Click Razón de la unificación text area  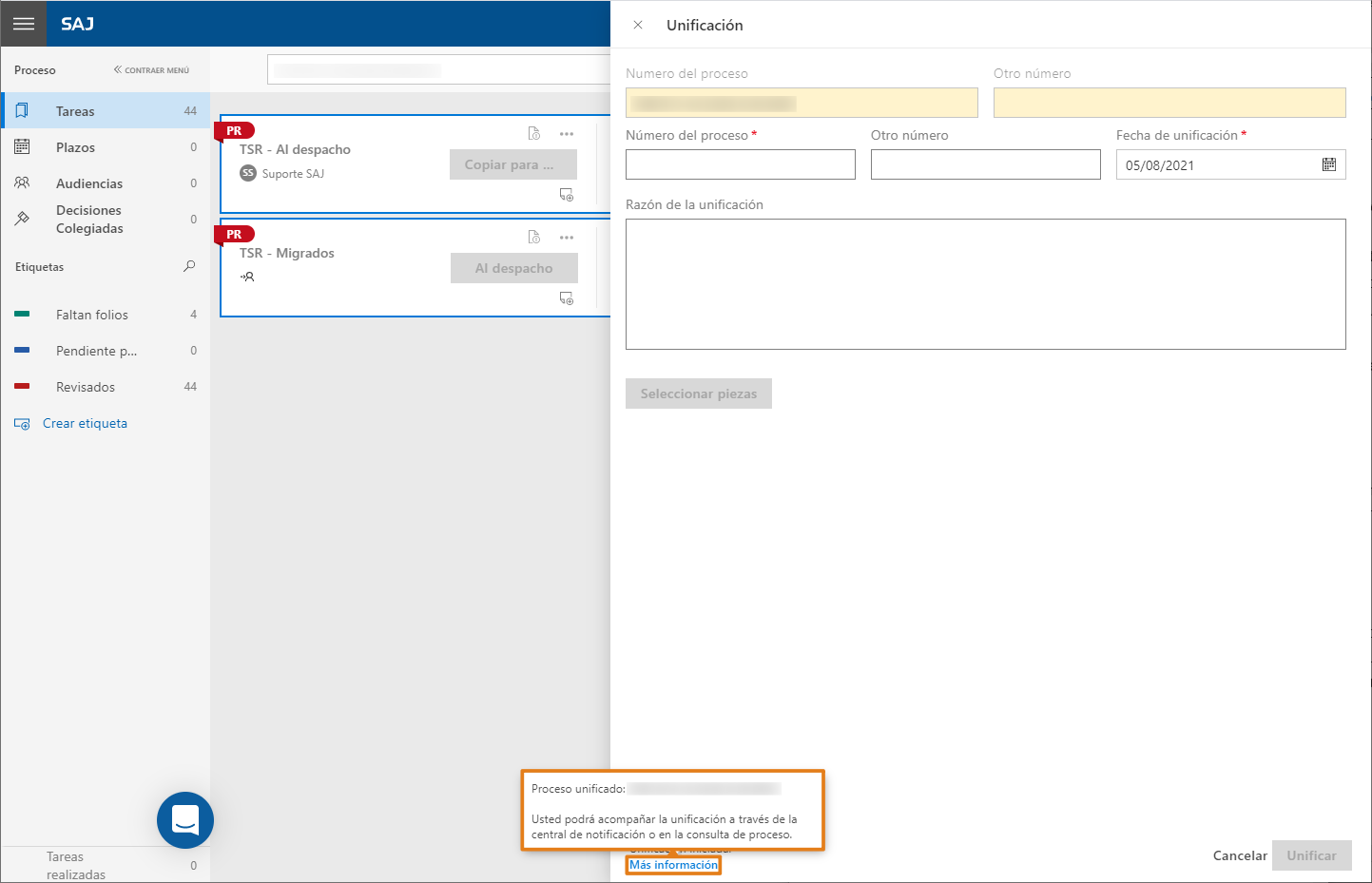[x=986, y=284]
